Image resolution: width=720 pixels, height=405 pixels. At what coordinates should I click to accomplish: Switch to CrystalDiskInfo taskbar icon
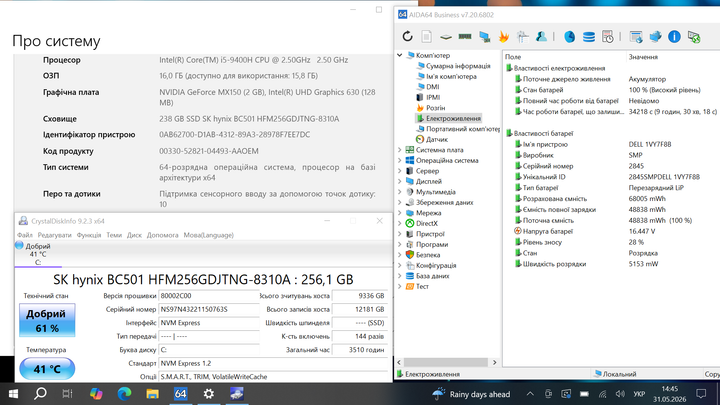[x=237, y=394]
